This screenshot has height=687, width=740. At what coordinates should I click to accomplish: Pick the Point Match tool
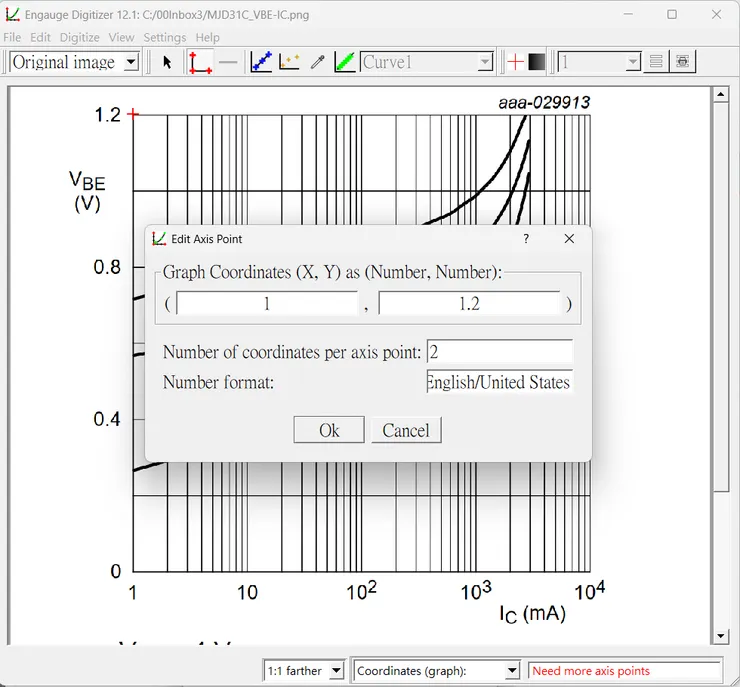[290, 62]
